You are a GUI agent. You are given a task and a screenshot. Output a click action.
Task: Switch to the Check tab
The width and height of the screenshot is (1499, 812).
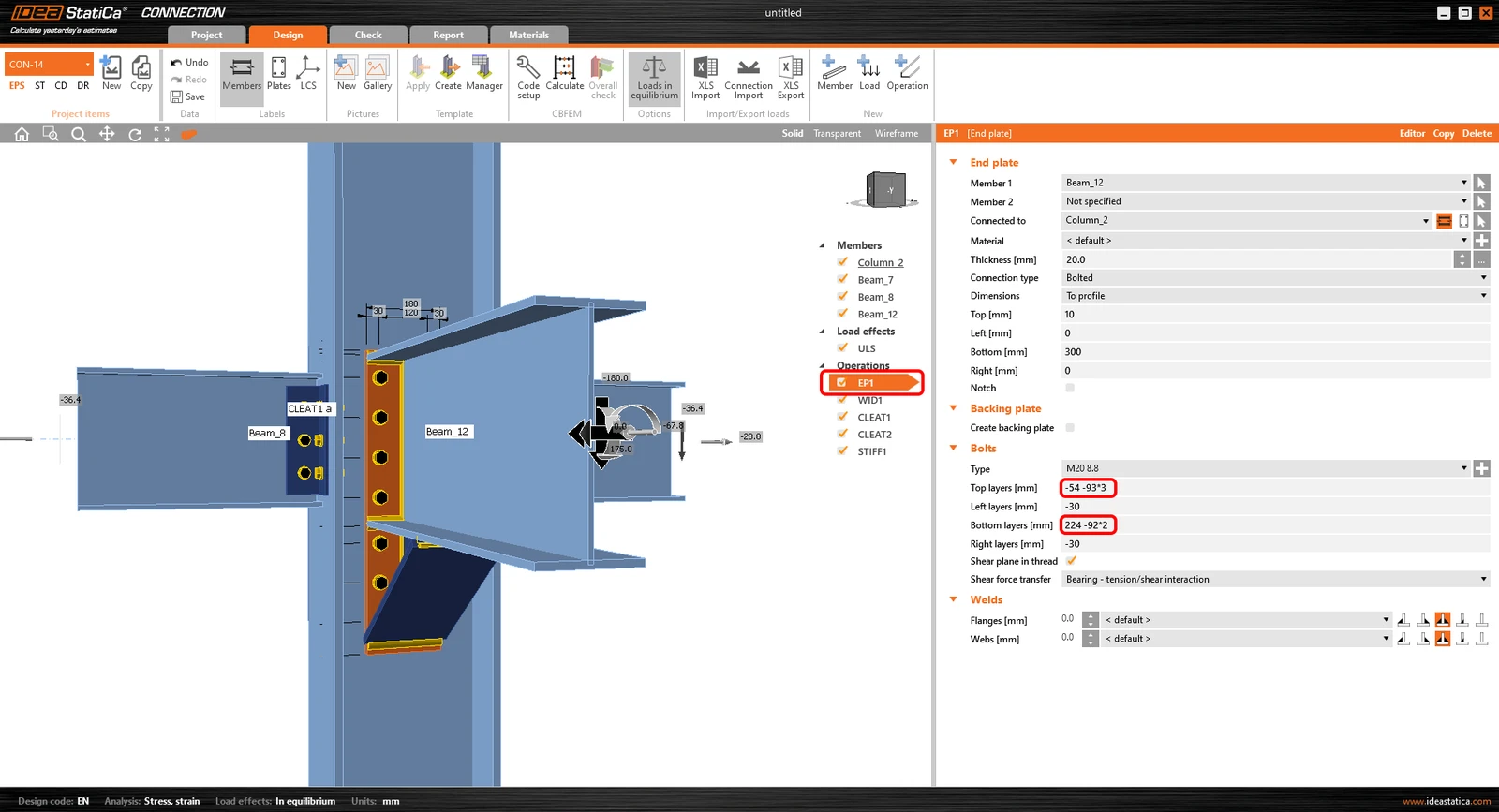coord(368,35)
